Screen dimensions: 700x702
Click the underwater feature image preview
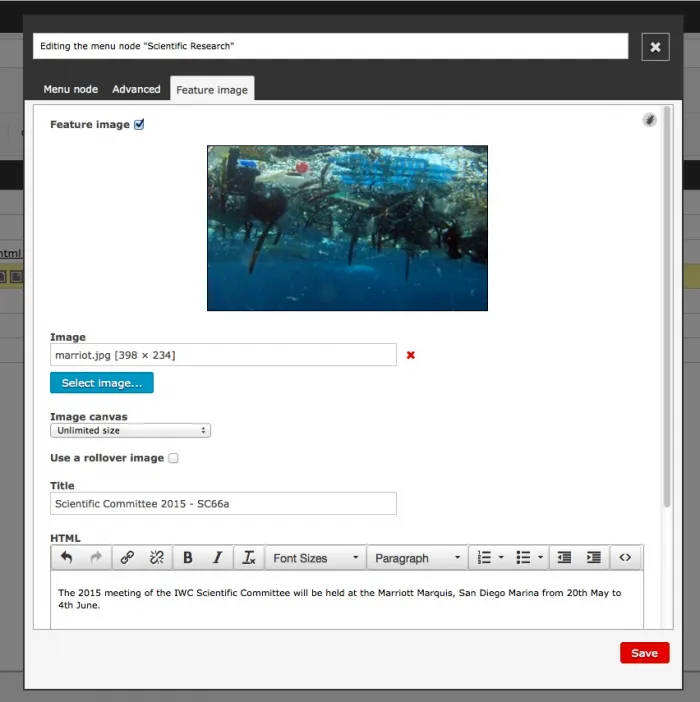click(x=347, y=228)
